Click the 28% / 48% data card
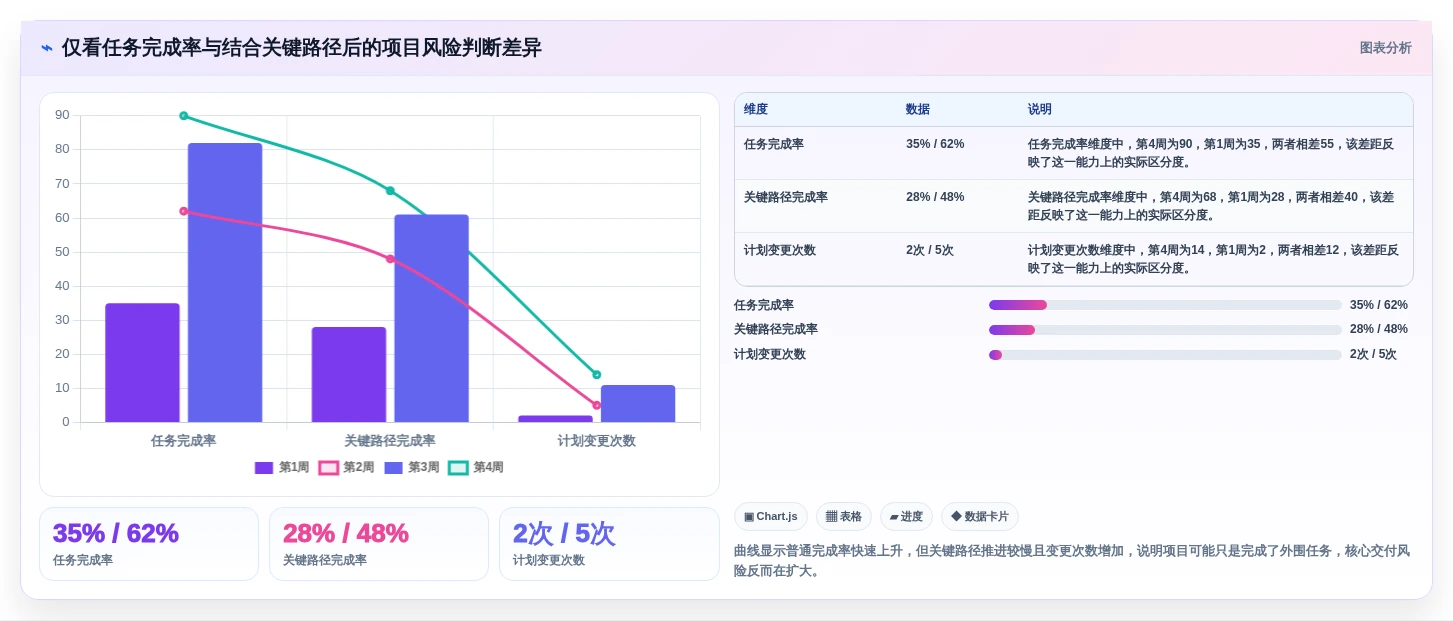This screenshot has width=1453, height=621. pyautogui.click(x=379, y=544)
